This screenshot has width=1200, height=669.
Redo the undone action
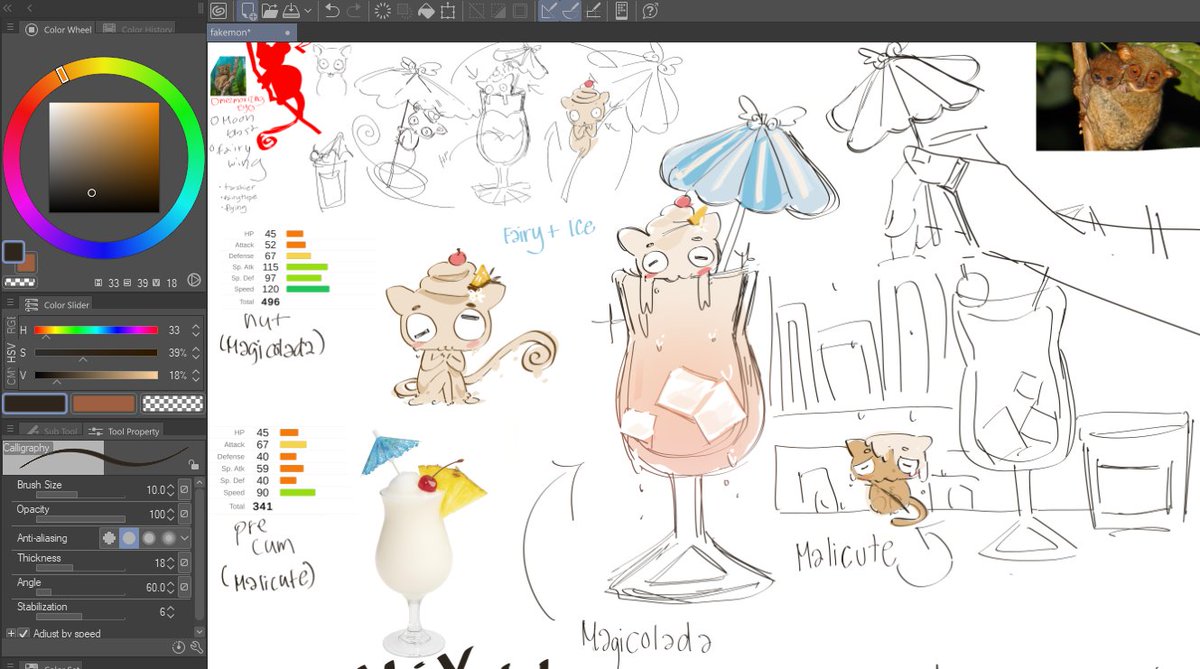[355, 11]
